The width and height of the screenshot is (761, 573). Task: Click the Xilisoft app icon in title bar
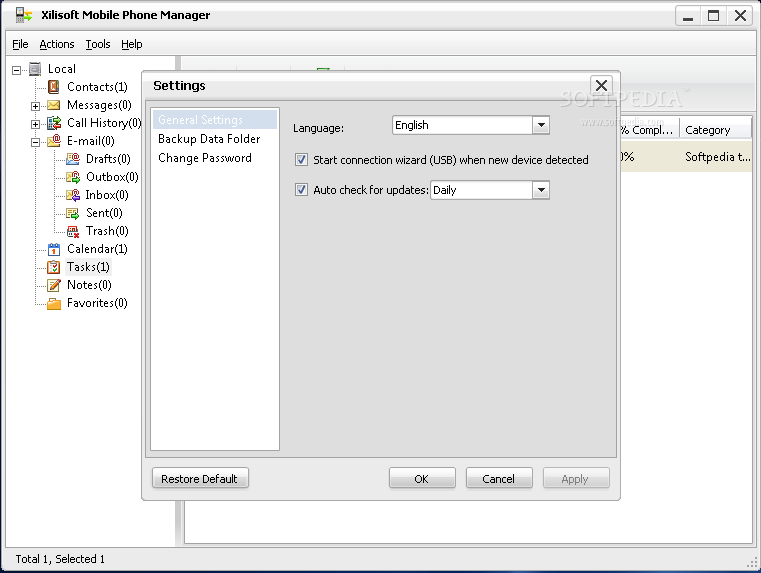(x=23, y=15)
